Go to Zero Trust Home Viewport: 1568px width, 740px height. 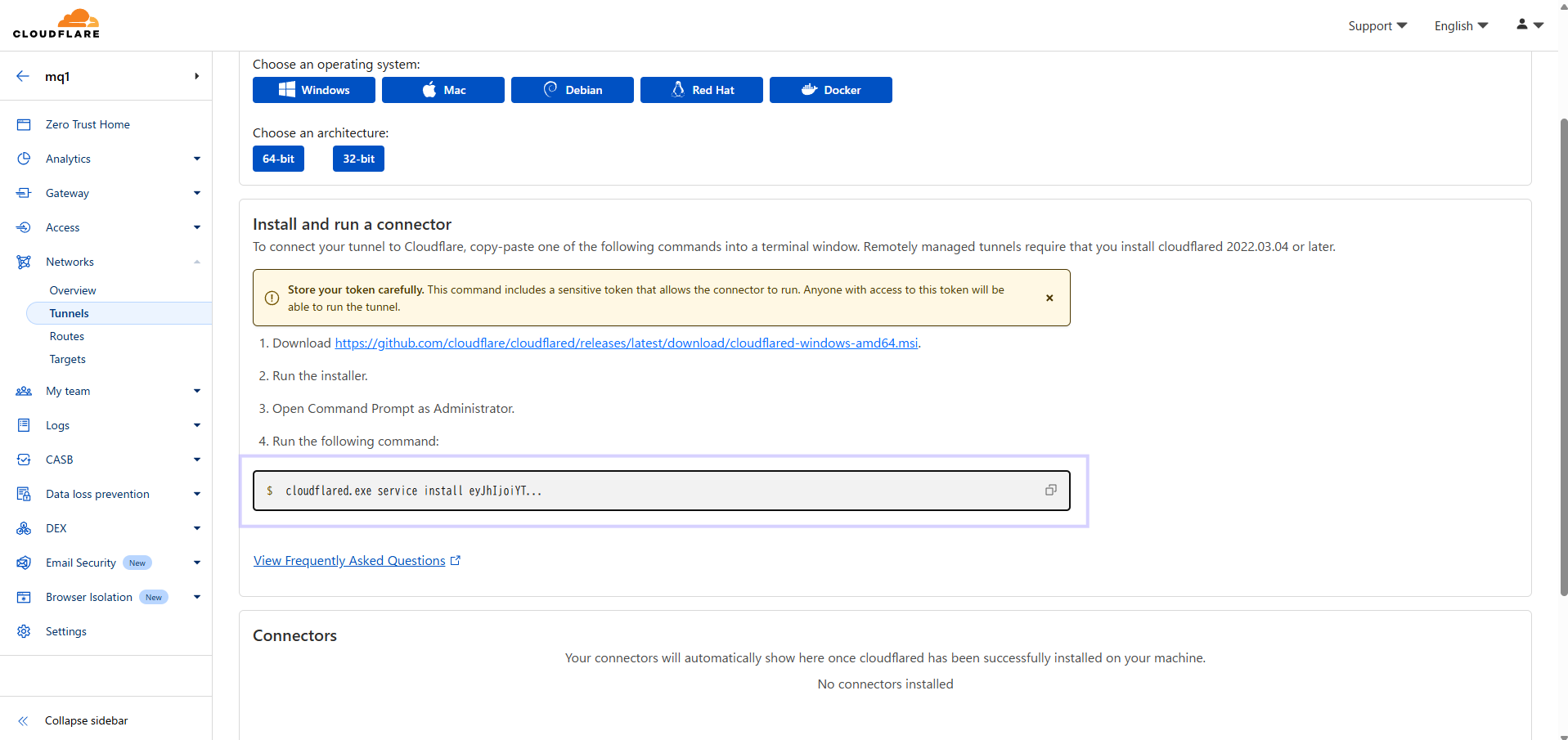(x=88, y=124)
